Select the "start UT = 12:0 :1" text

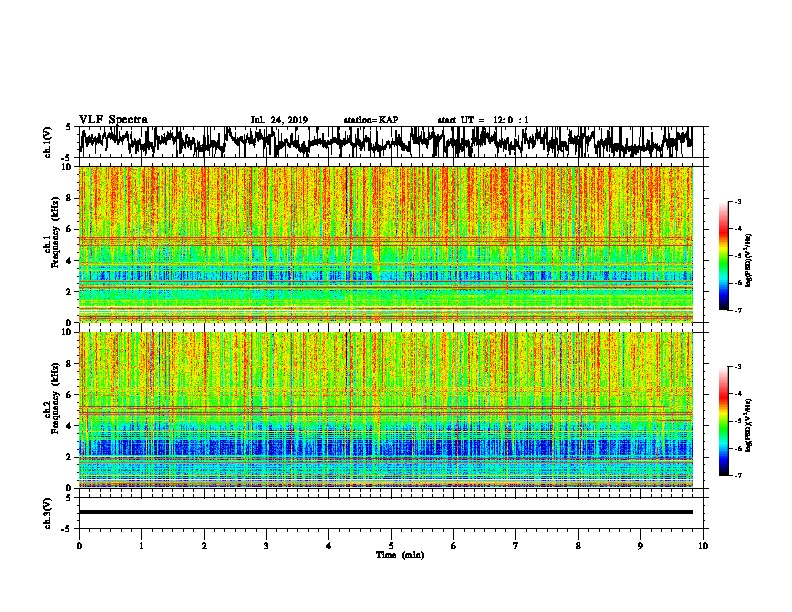483,120
